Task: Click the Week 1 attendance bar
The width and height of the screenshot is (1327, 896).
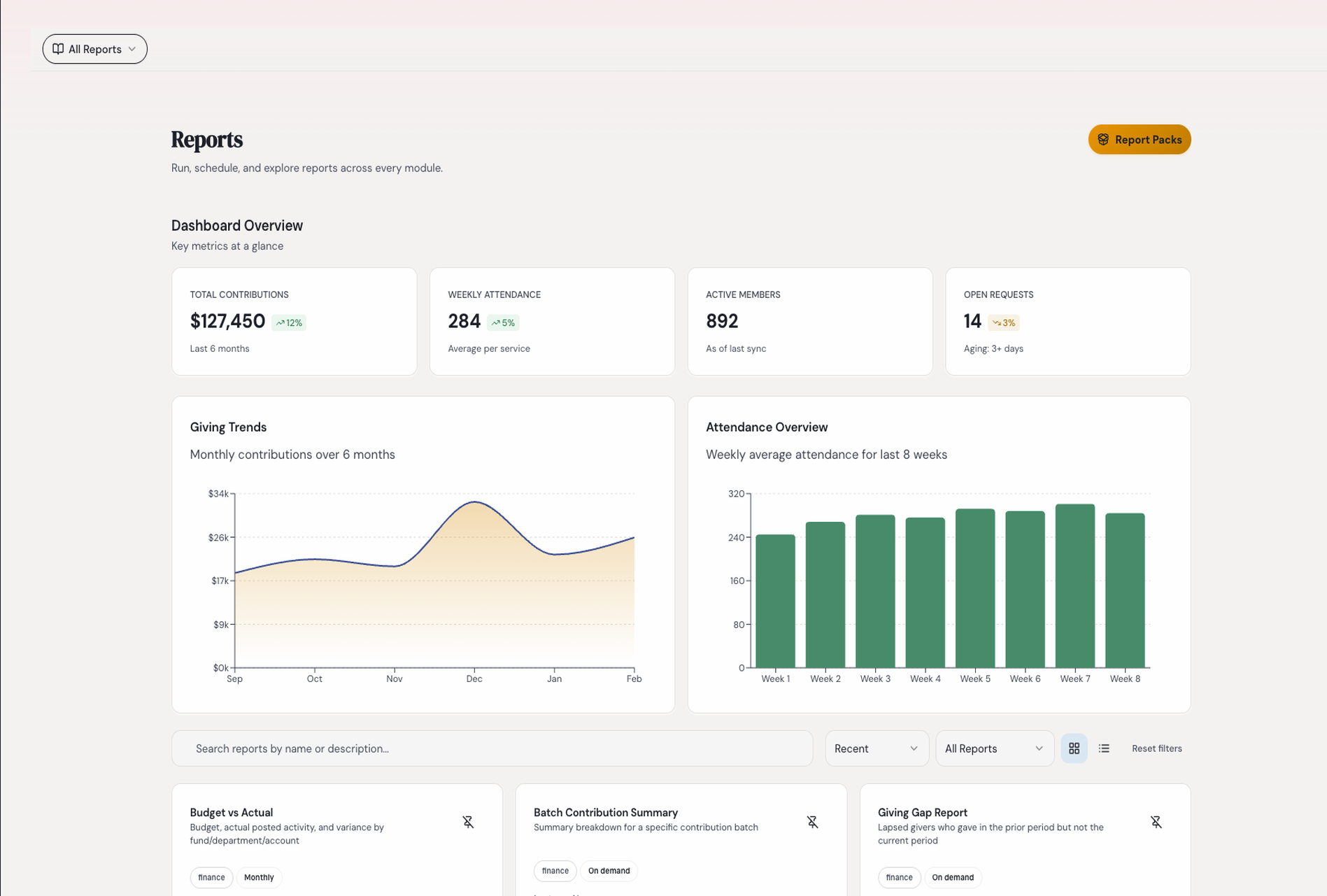Action: pyautogui.click(x=775, y=601)
